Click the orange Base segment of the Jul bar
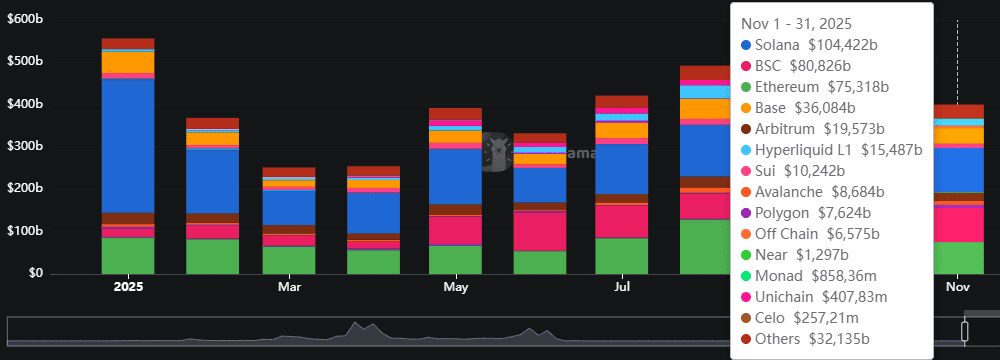The image size is (1000, 360). (x=622, y=130)
